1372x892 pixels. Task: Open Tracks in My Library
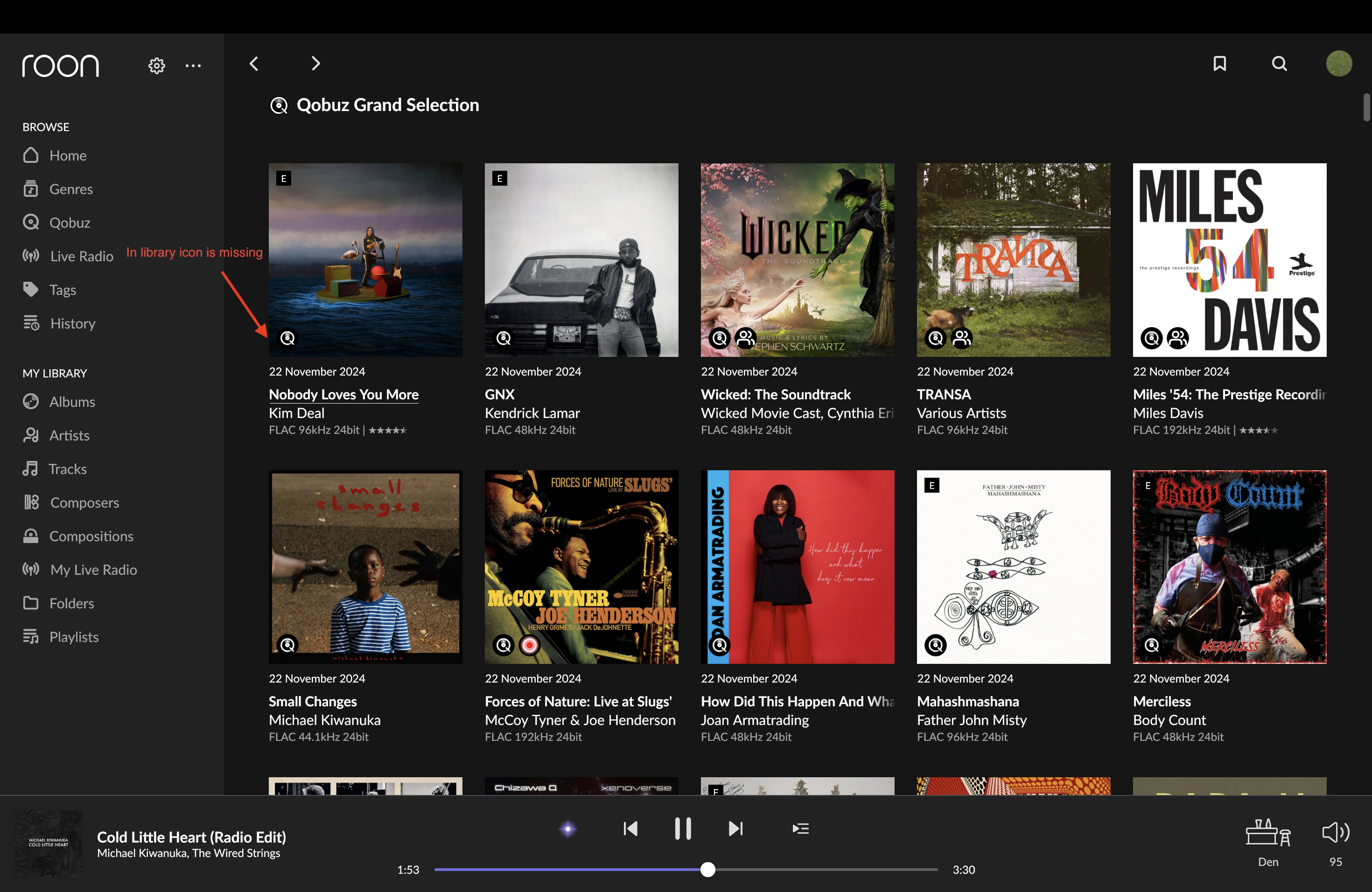pyautogui.click(x=55, y=469)
